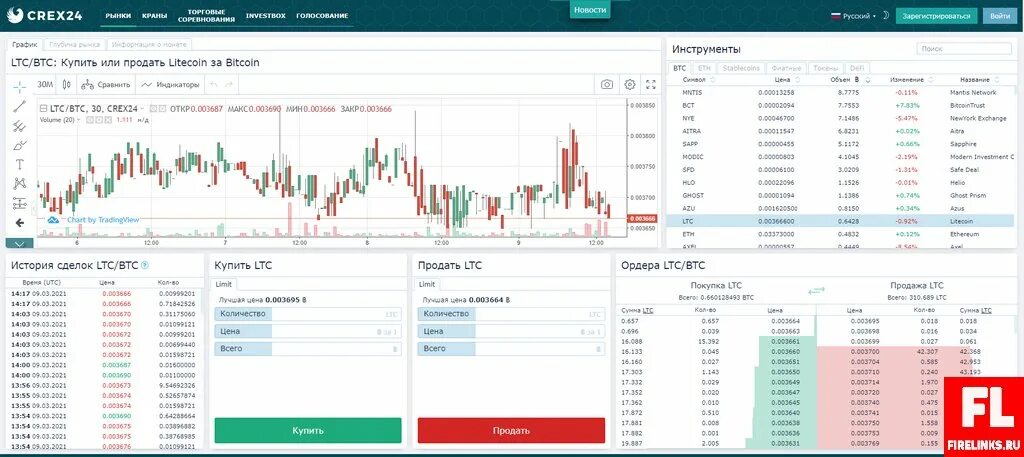
Task: Open the 30M timeframe selector
Action: coord(45,84)
